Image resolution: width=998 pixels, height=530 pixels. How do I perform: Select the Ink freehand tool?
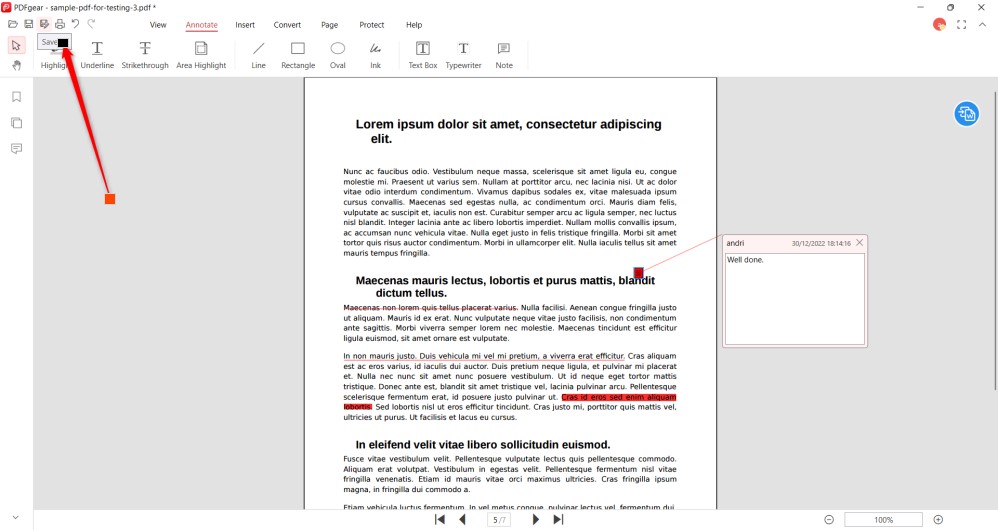point(376,55)
